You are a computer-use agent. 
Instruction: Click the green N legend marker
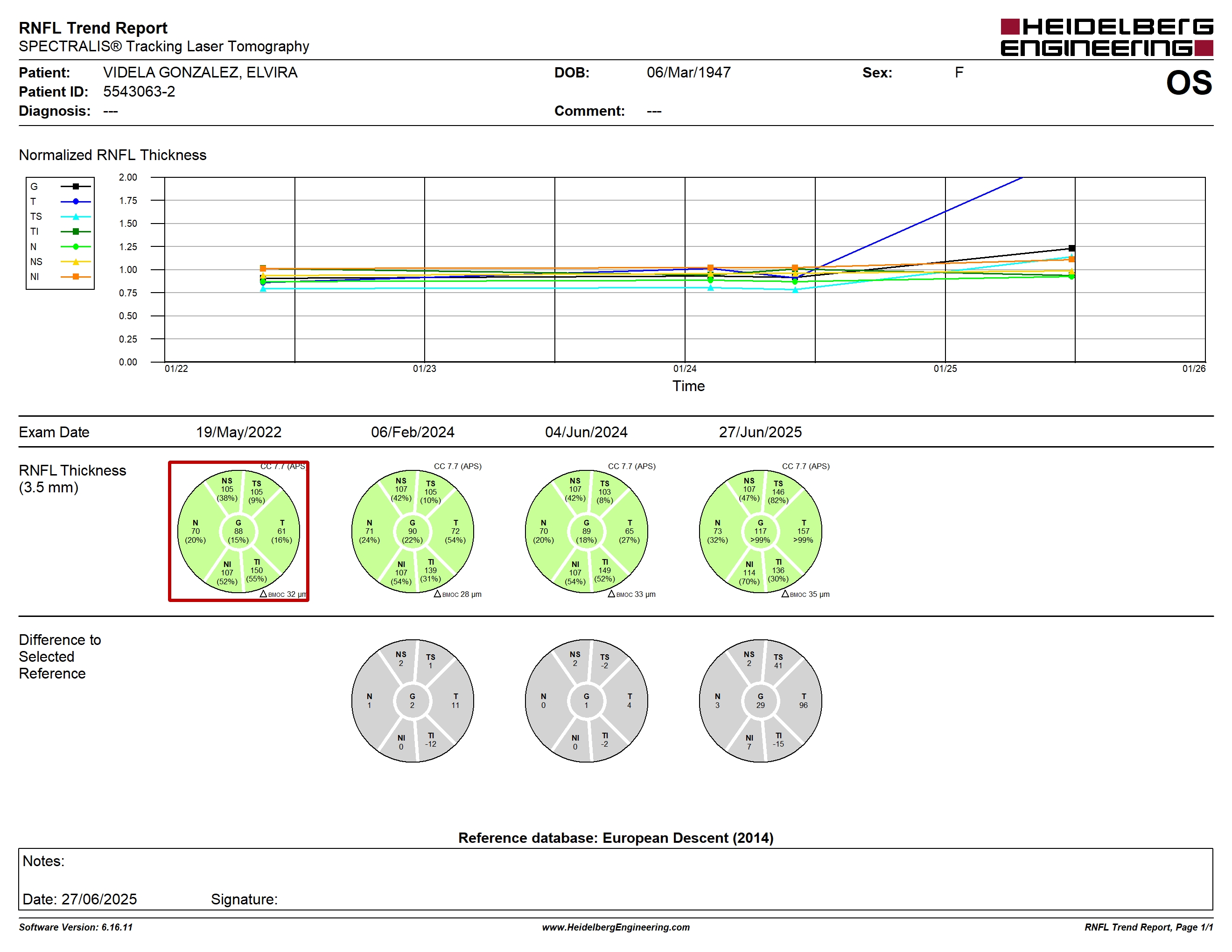(x=76, y=246)
